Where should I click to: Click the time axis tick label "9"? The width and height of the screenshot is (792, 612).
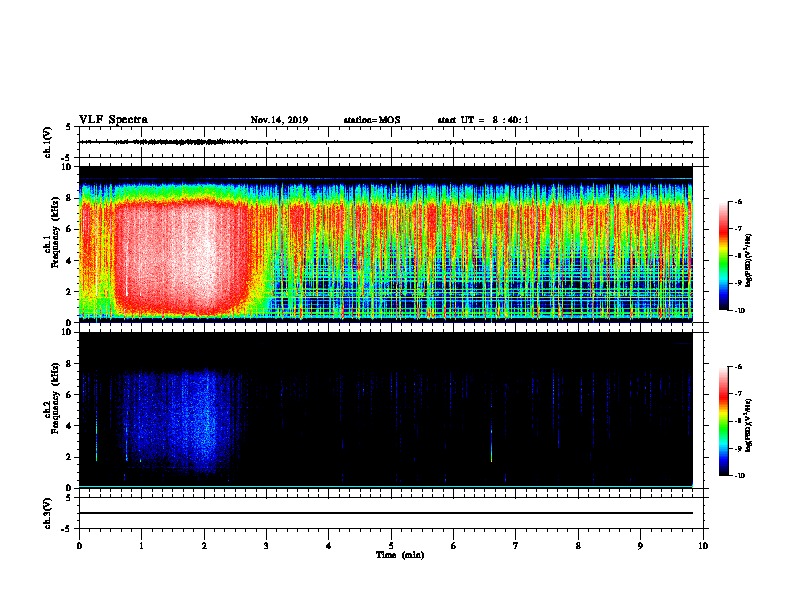pyautogui.click(x=640, y=546)
